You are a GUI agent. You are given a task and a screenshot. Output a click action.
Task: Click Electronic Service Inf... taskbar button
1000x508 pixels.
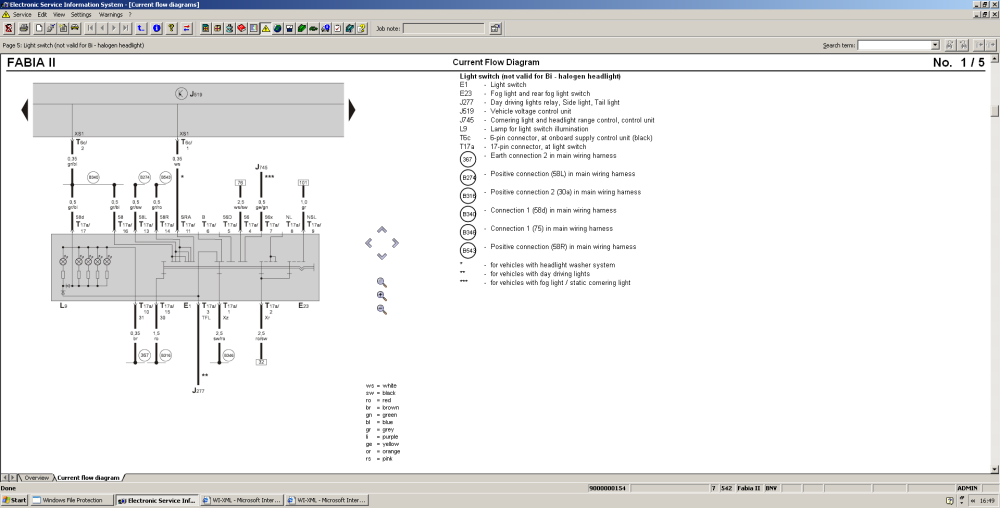pyautogui.click(x=157, y=500)
